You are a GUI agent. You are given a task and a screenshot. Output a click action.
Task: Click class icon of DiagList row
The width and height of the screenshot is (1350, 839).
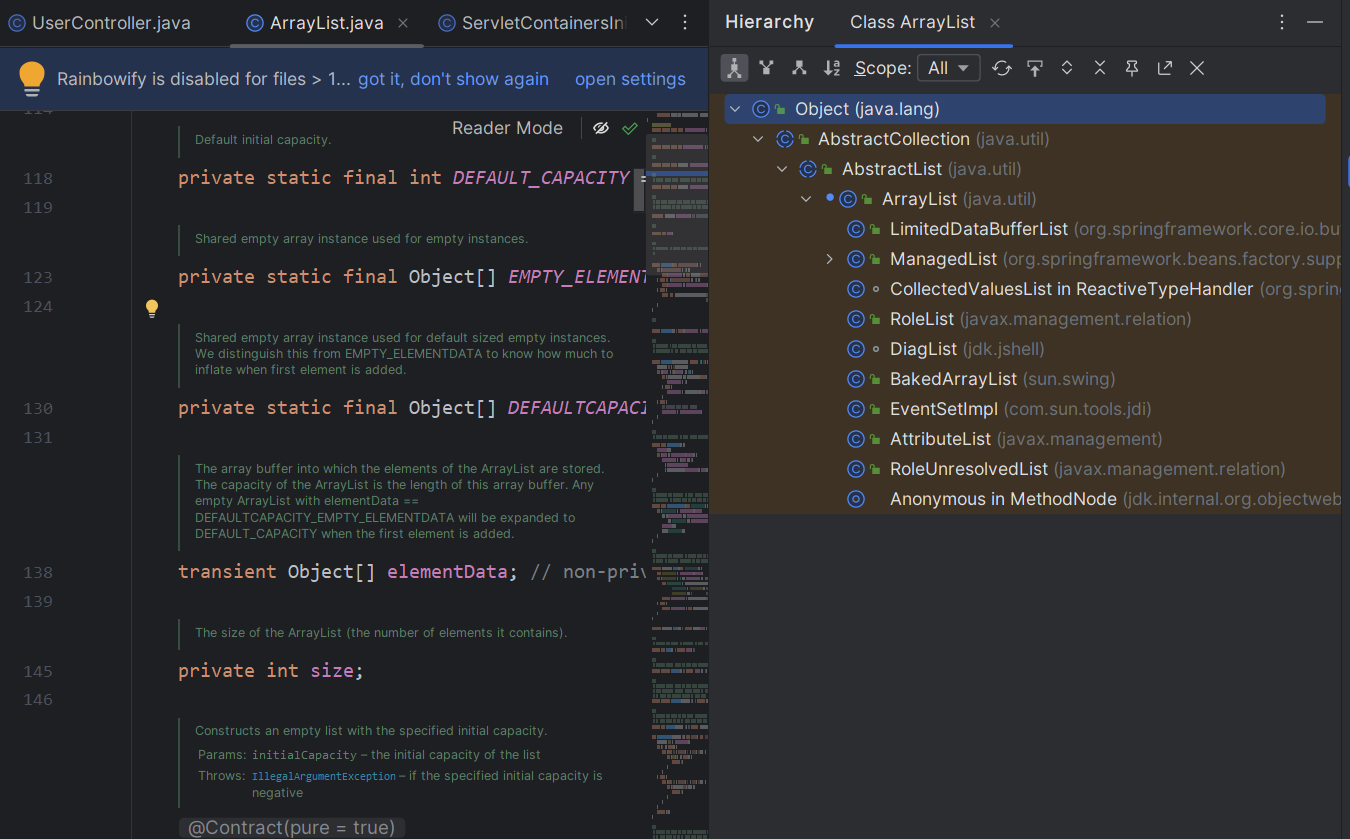tap(856, 349)
